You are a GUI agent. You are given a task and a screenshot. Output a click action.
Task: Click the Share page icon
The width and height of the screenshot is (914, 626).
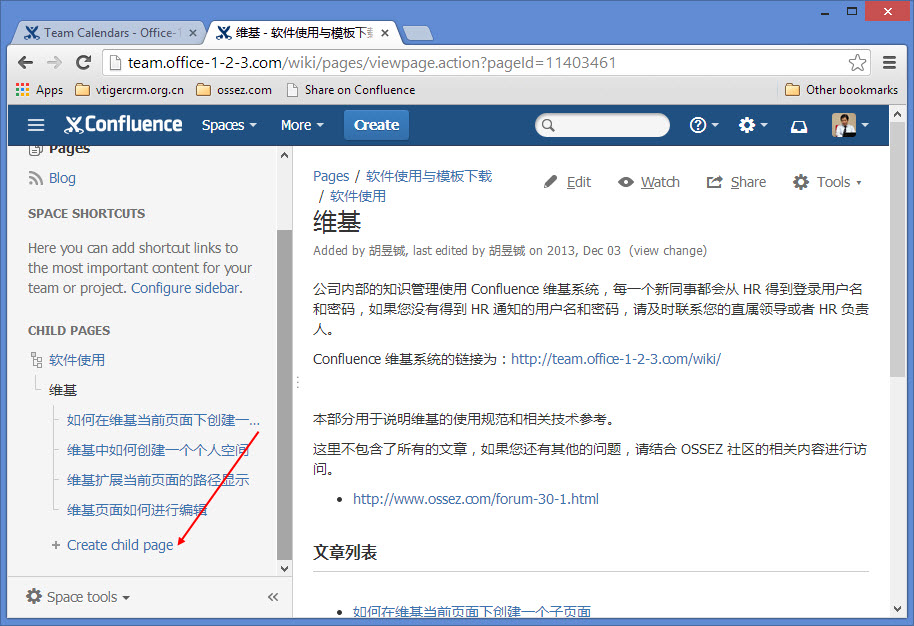point(715,182)
